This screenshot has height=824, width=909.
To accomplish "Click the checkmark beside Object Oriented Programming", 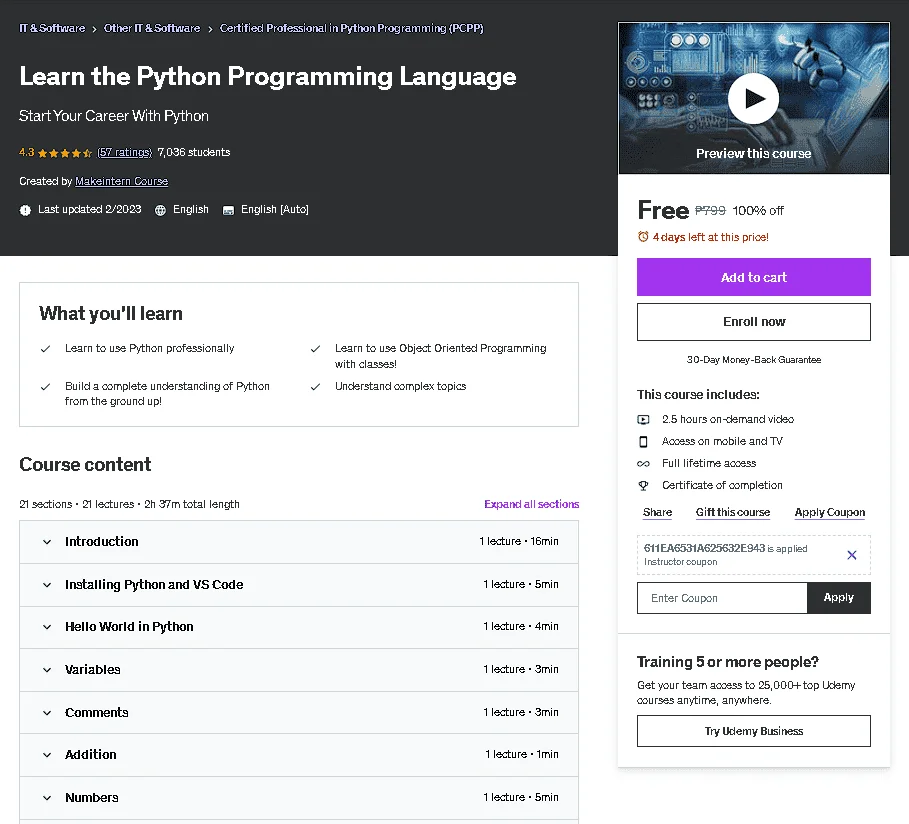I will pyautogui.click(x=315, y=349).
